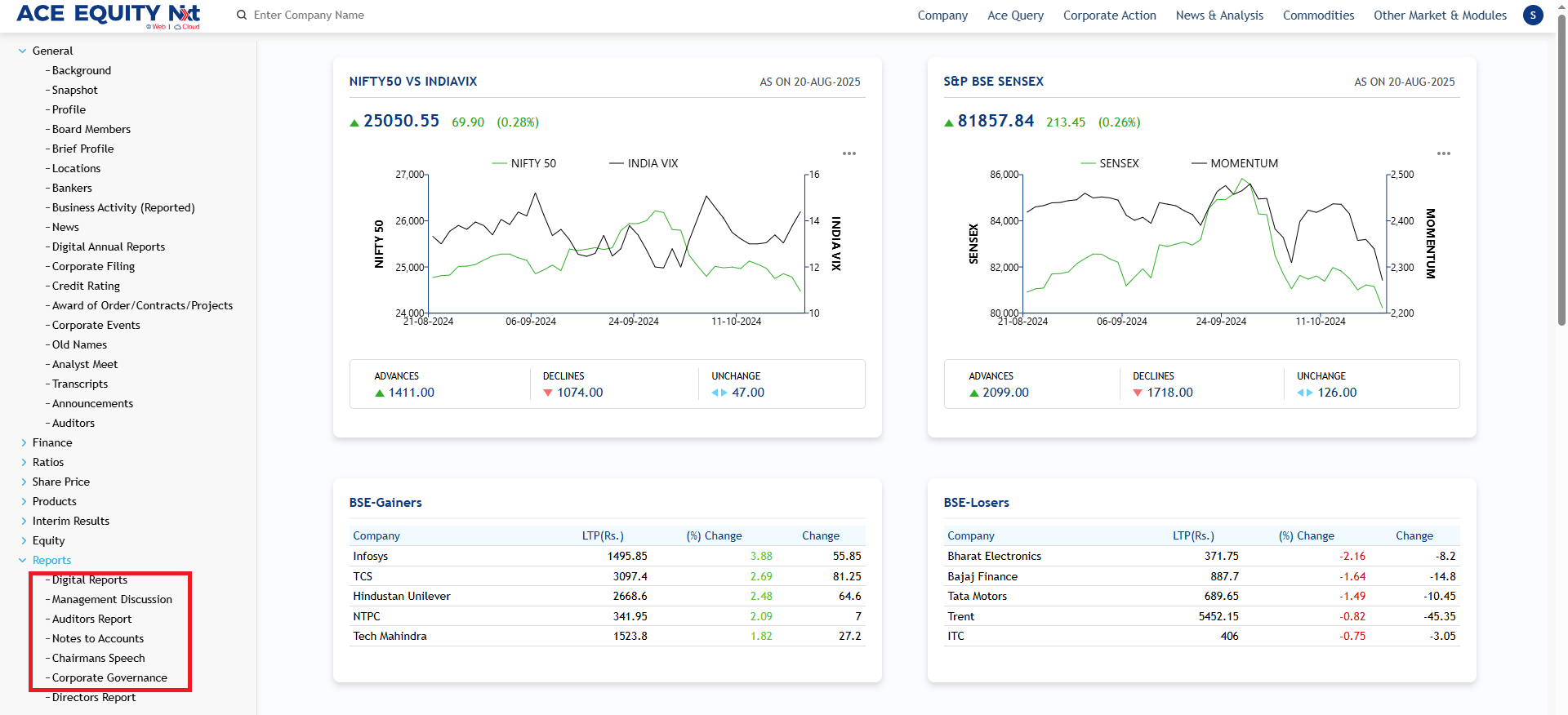Image resolution: width=1568 pixels, height=715 pixels.
Task: Toggle NIFTY 50 legend series
Action: click(523, 163)
